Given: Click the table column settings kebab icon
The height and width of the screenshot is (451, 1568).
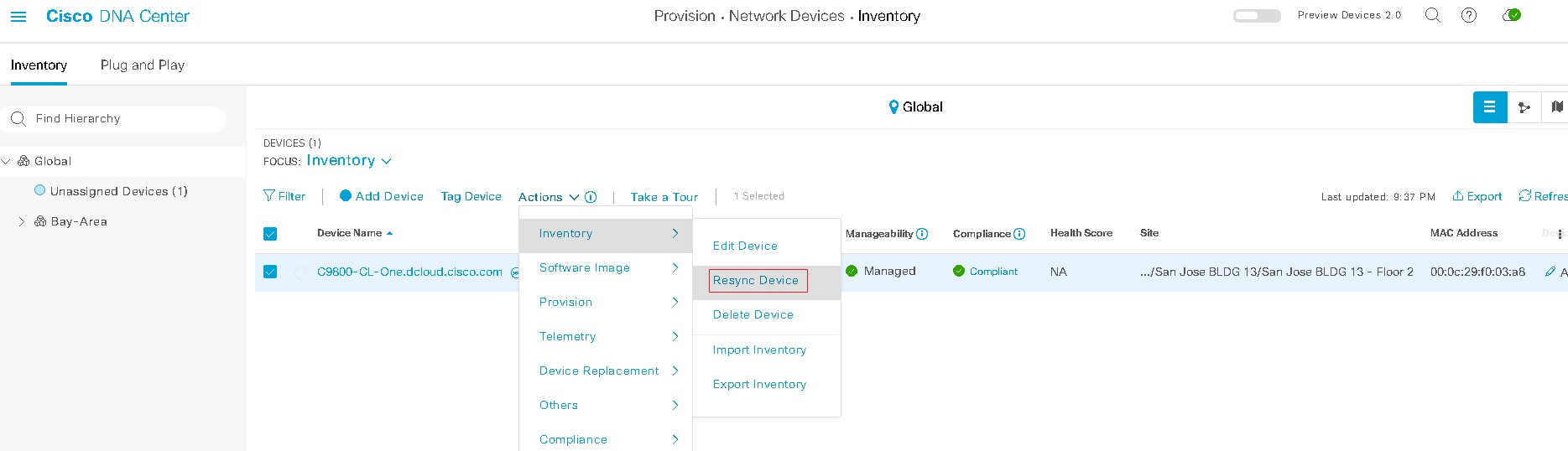Looking at the screenshot, I should point(1560,234).
